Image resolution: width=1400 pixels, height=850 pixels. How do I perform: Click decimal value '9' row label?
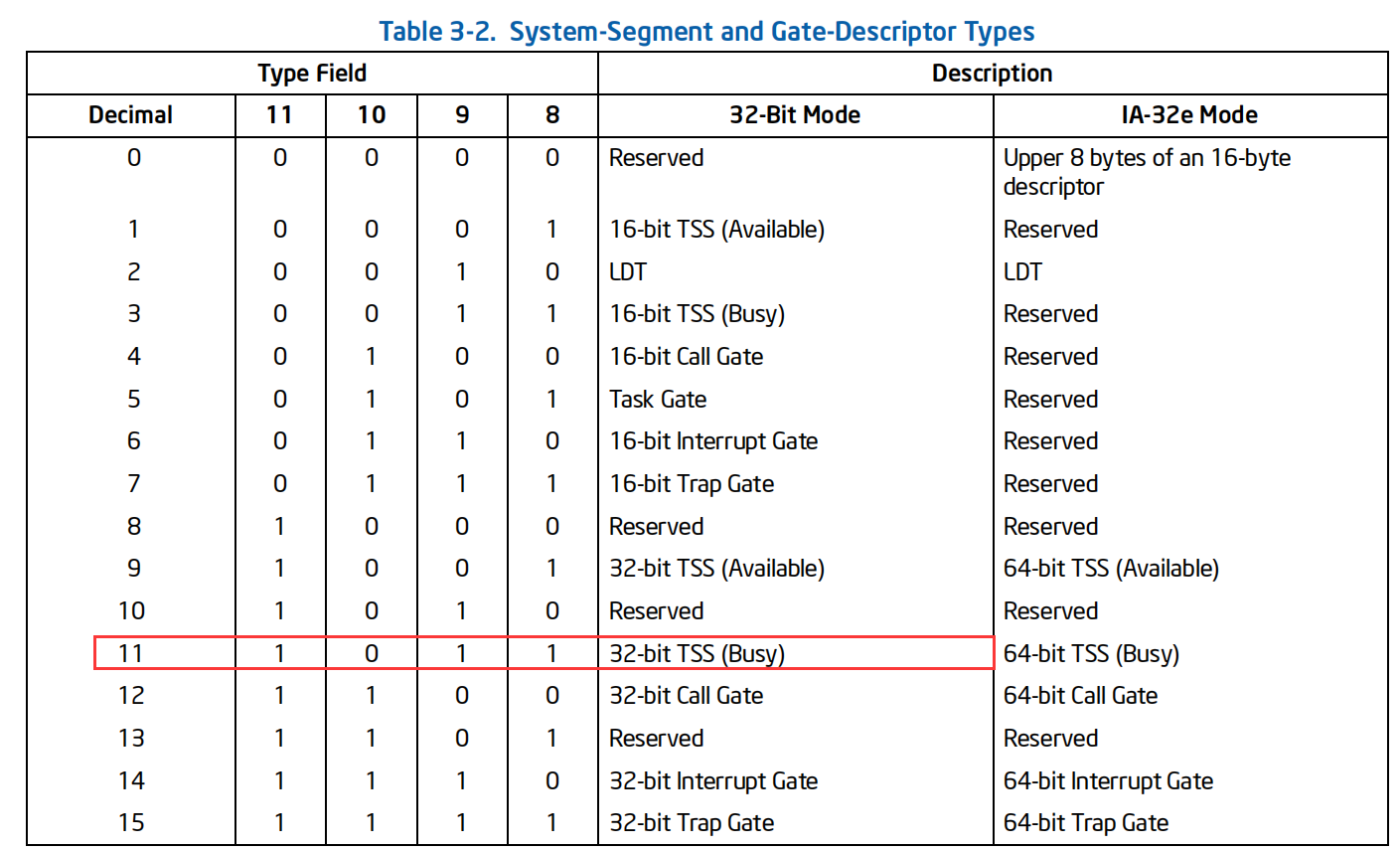[134, 569]
